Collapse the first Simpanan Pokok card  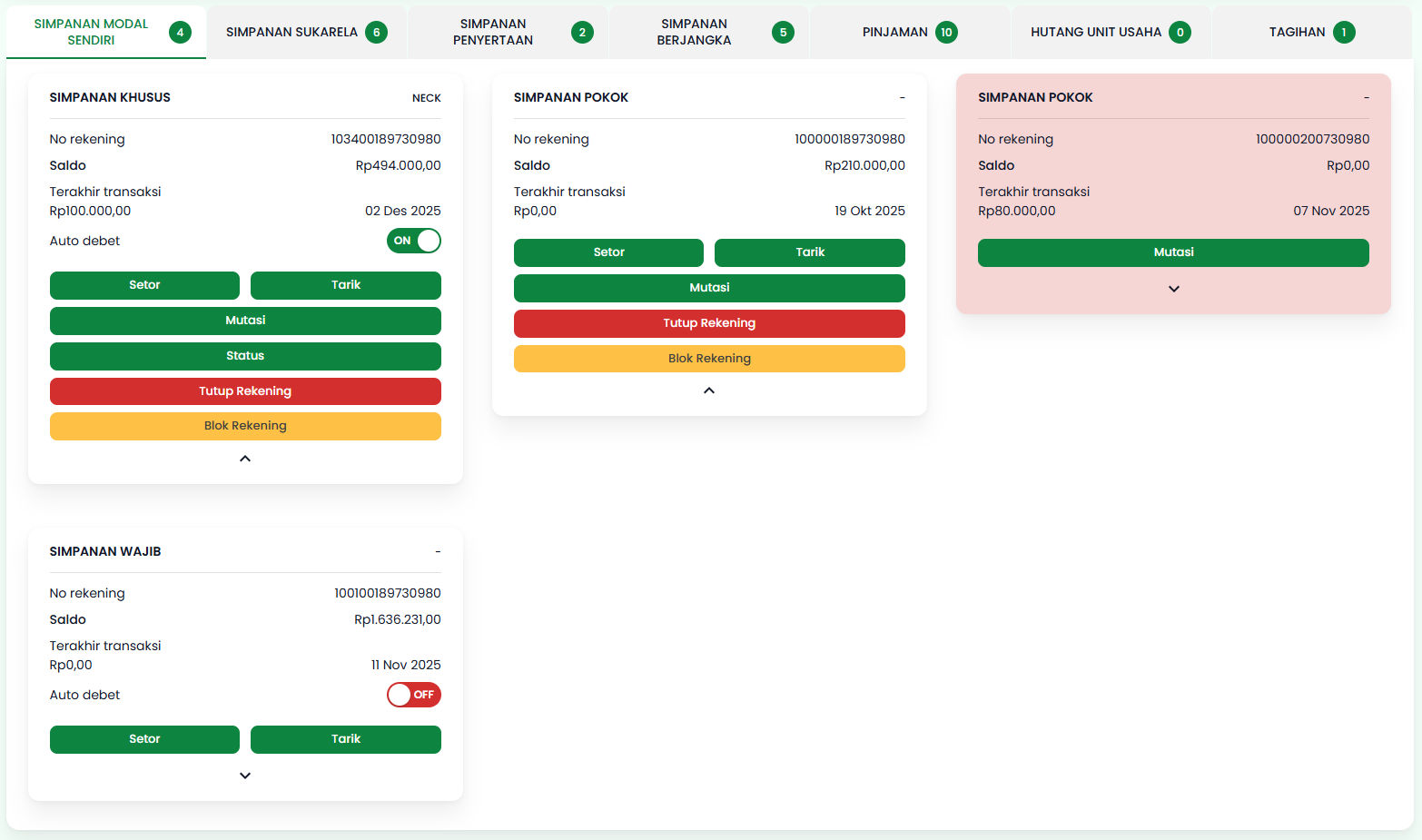point(709,390)
